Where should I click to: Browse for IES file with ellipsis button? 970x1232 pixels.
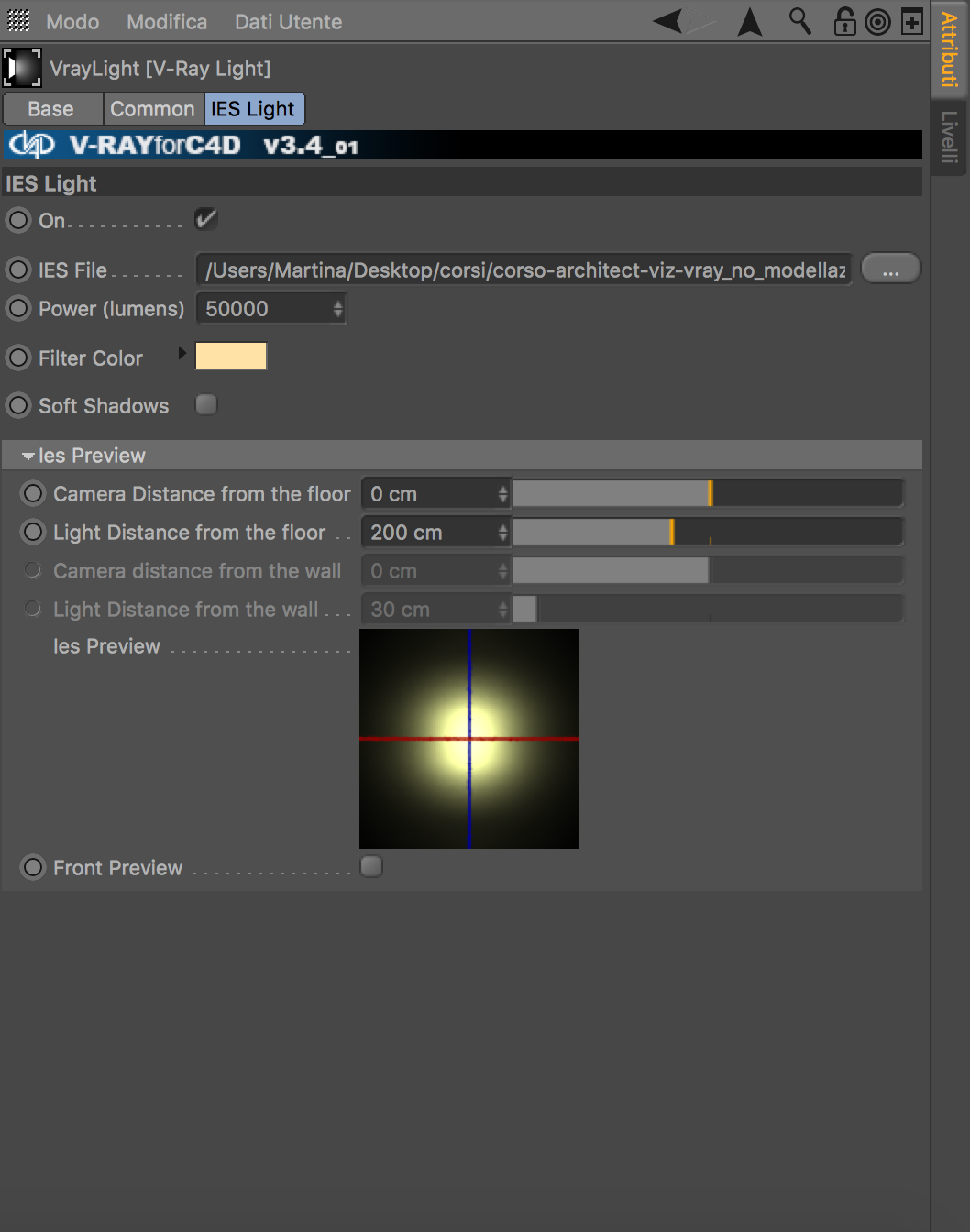point(890,269)
